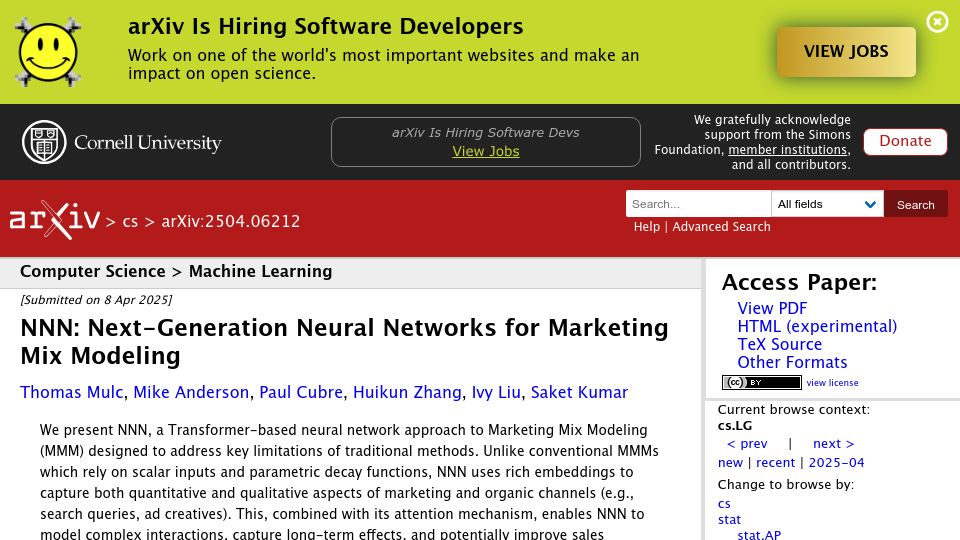Open the recent listings link
The height and width of the screenshot is (540, 960).
tap(775, 463)
